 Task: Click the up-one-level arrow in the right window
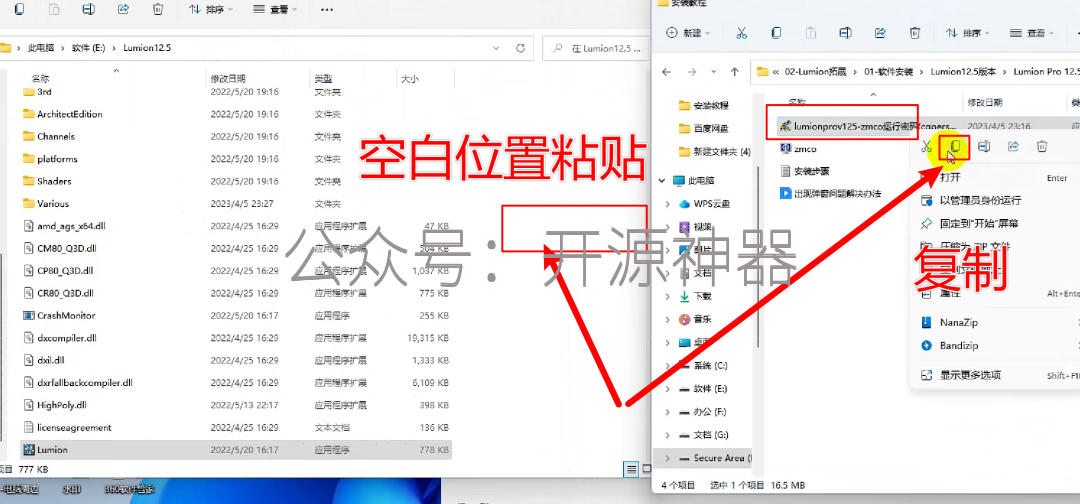coord(735,72)
